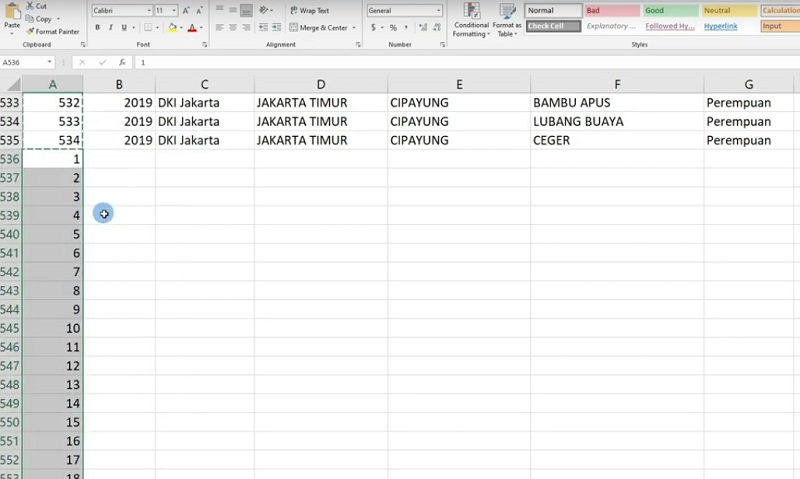This screenshot has width=800, height=479.
Task: Open the Conditional Formatting menu
Action: point(471,20)
